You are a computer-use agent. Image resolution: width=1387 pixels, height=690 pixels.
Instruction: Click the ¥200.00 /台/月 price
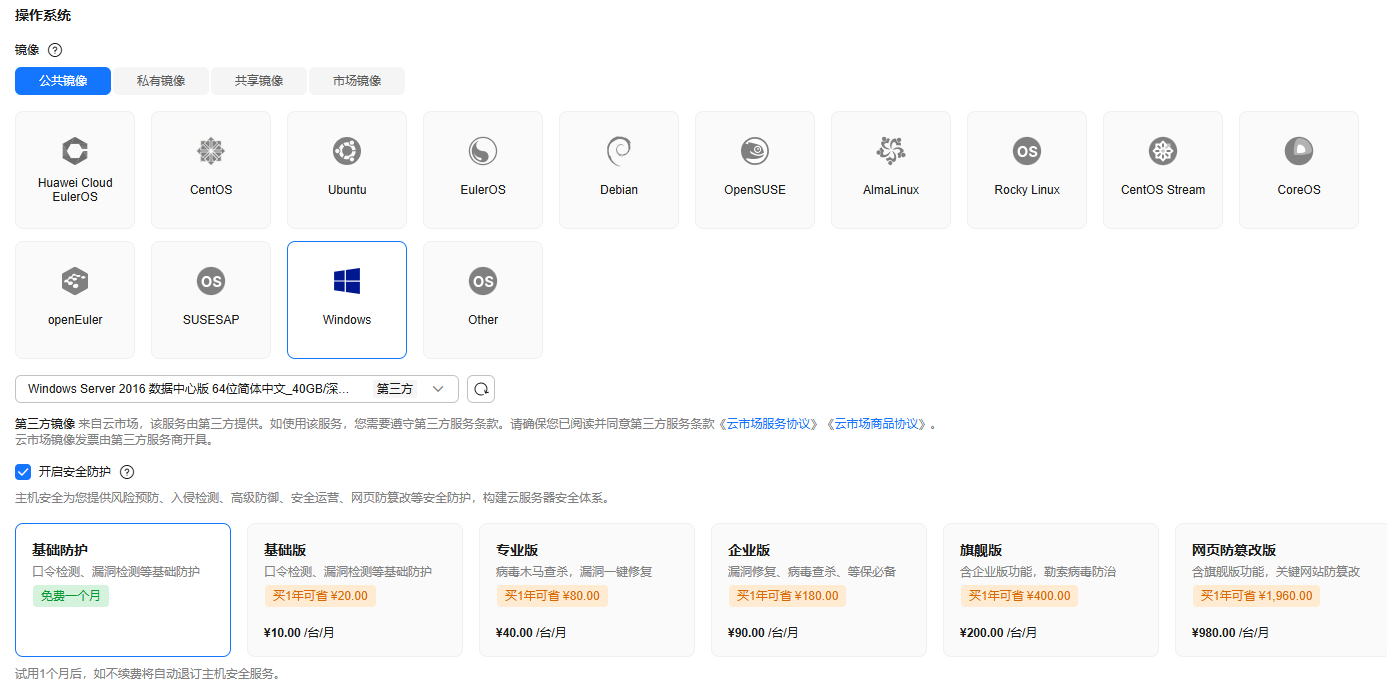pos(998,633)
